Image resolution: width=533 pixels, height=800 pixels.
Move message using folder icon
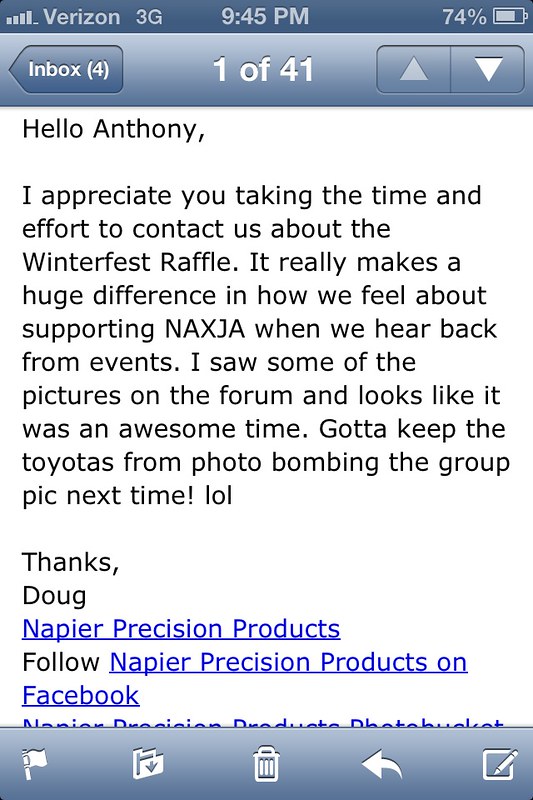point(148,763)
